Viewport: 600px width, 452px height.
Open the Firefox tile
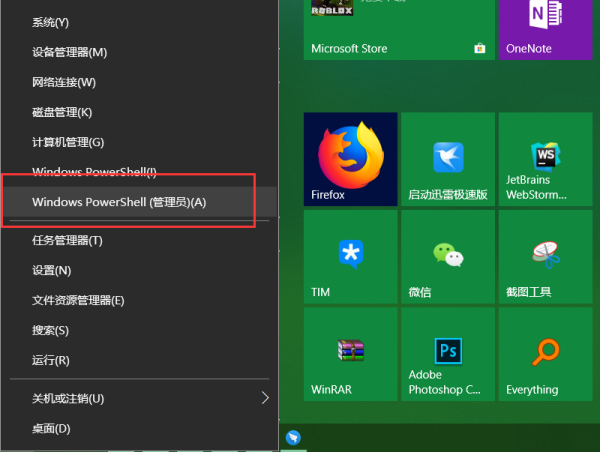(351, 159)
